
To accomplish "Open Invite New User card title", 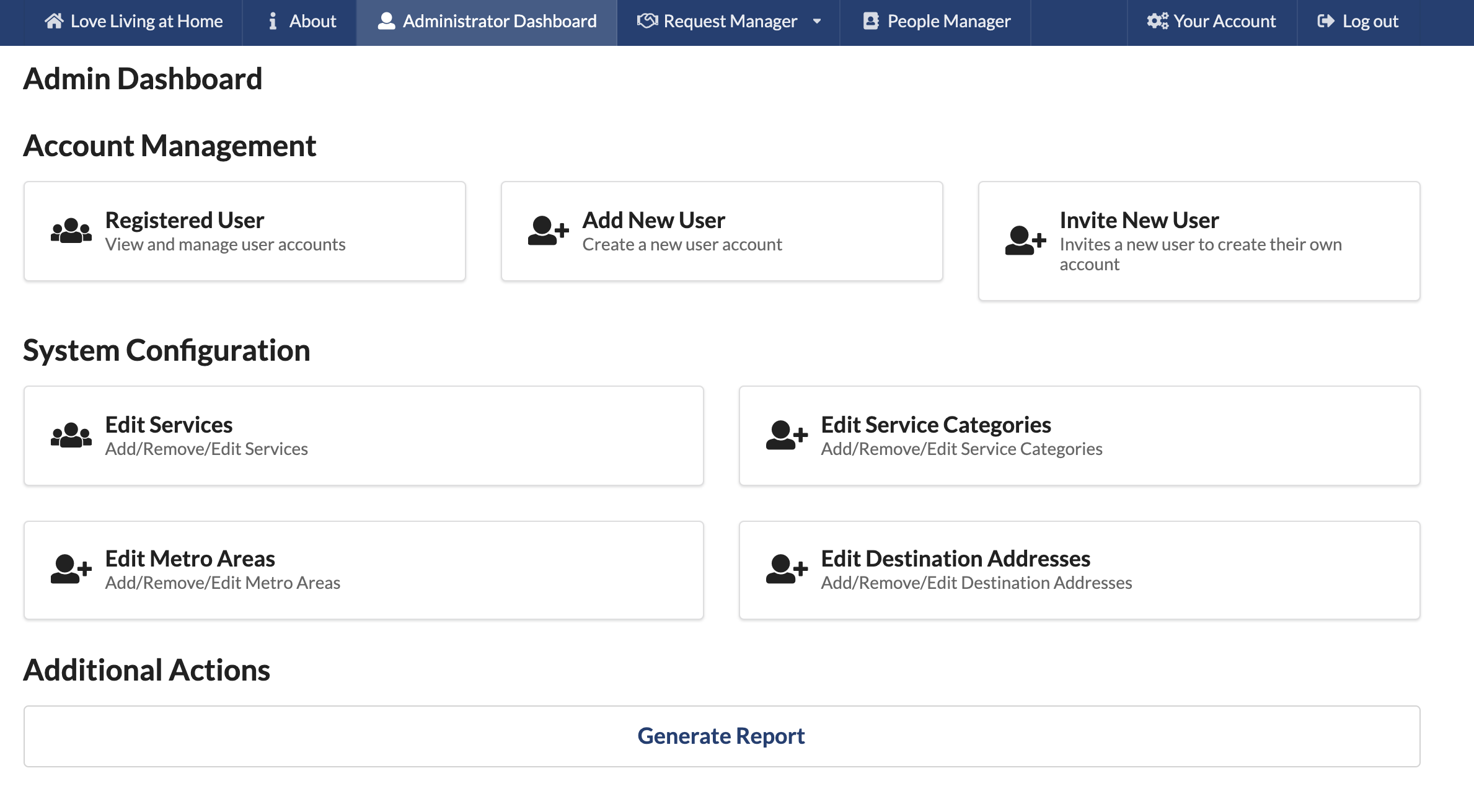I will click(x=1139, y=220).
